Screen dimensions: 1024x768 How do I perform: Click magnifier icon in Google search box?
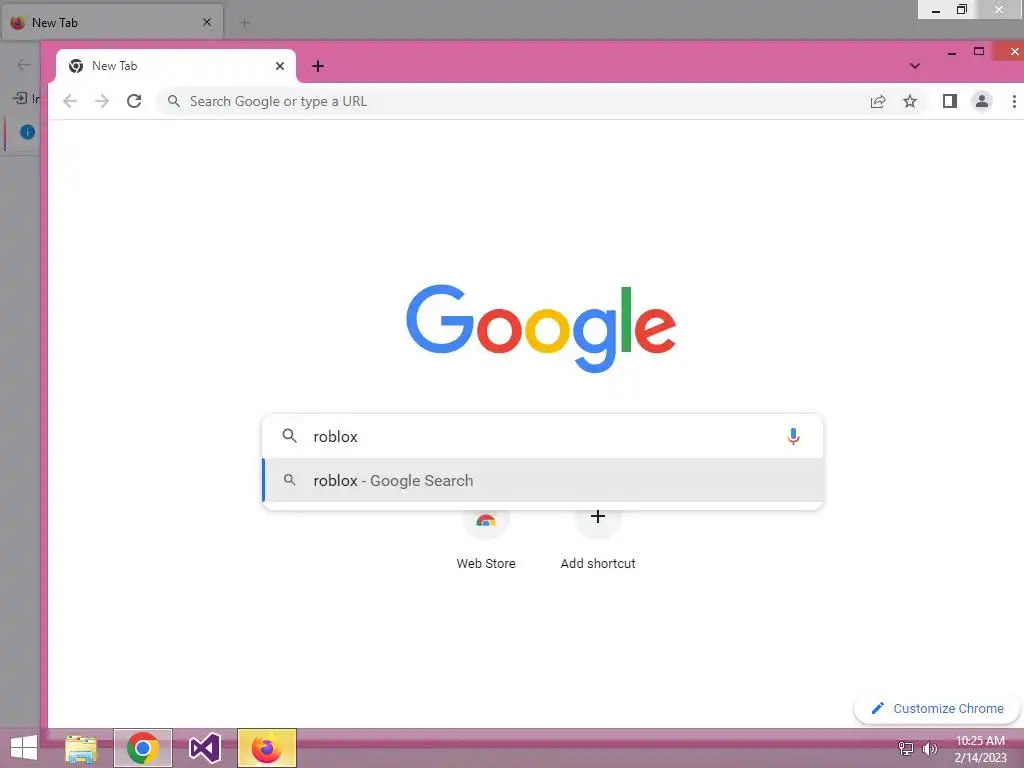289,436
